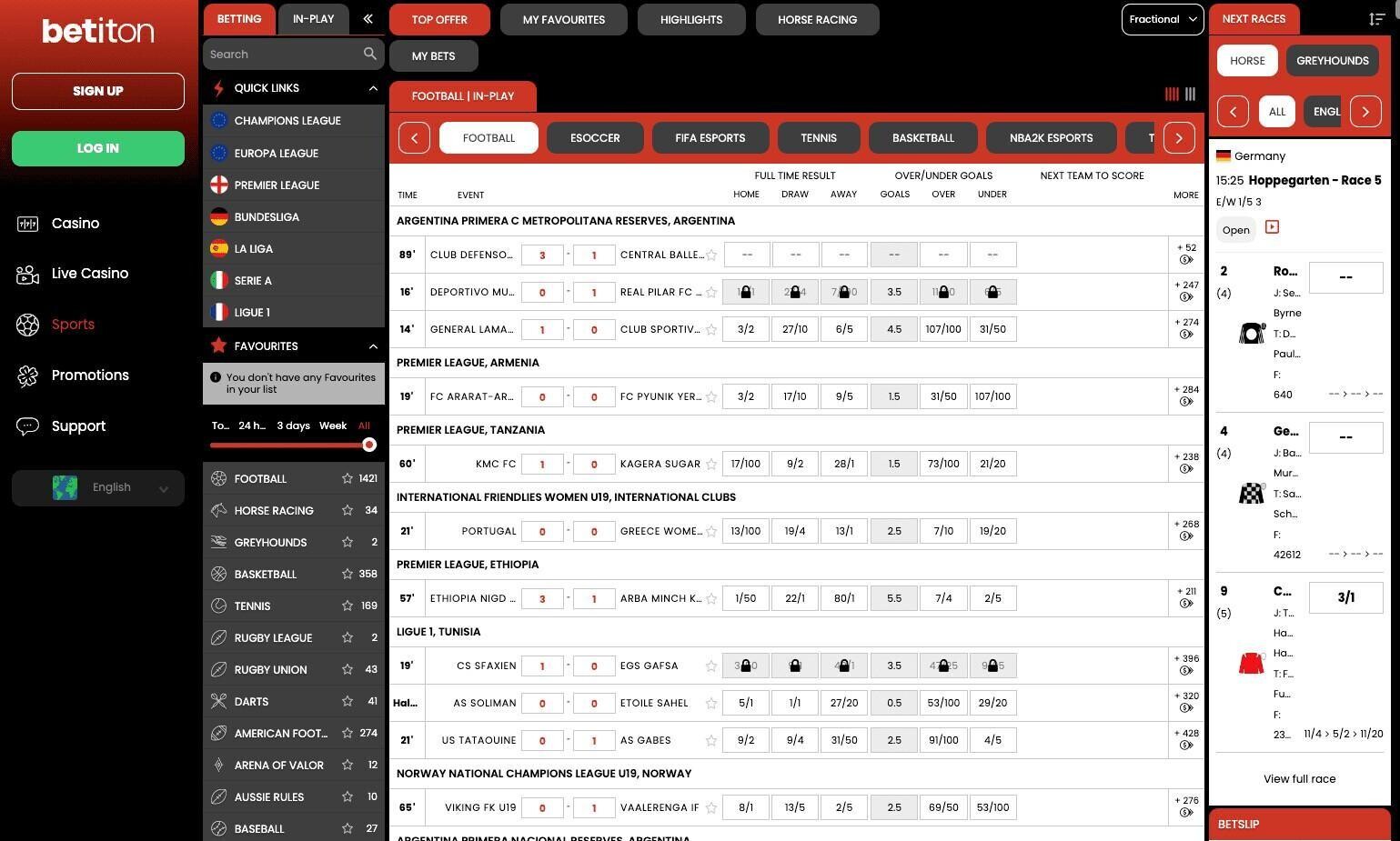View full race link
Viewport: 1400px width, 841px height.
pos(1299,779)
